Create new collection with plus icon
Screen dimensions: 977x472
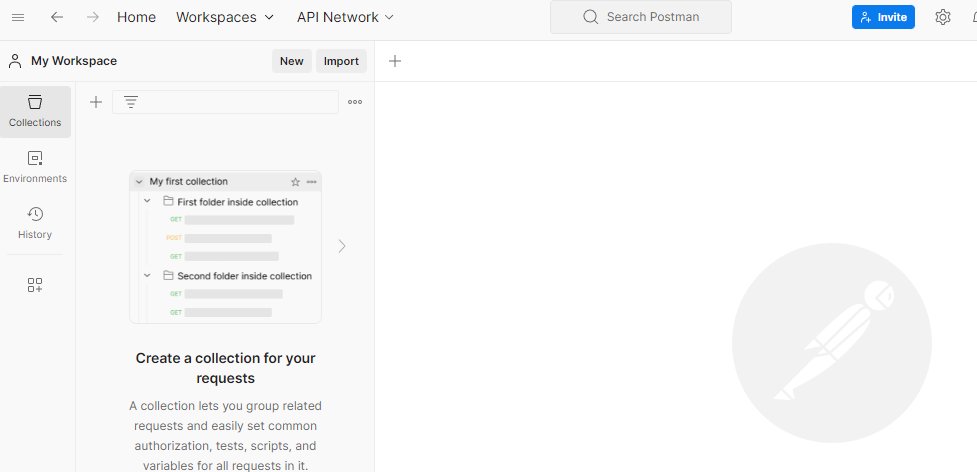[96, 102]
